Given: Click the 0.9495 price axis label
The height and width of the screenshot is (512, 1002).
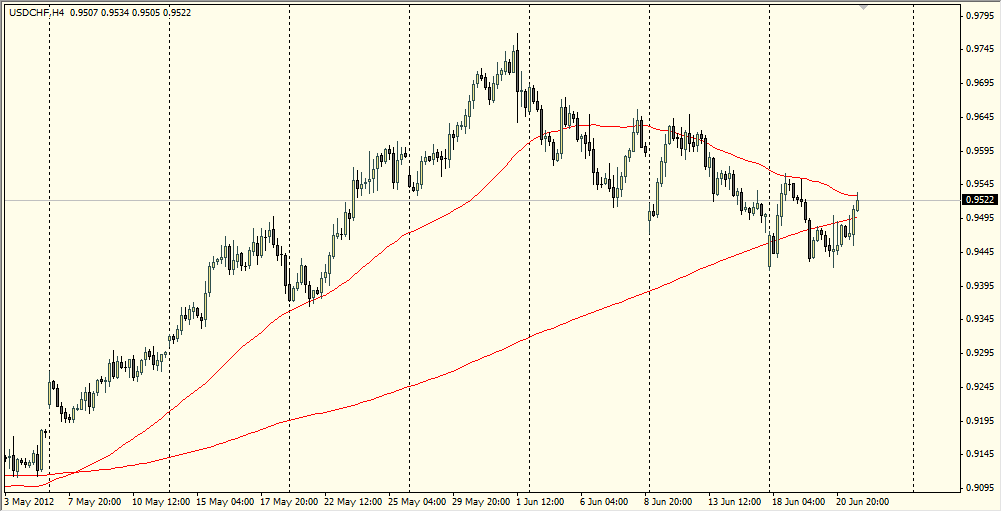Looking at the screenshot, I should [982, 218].
